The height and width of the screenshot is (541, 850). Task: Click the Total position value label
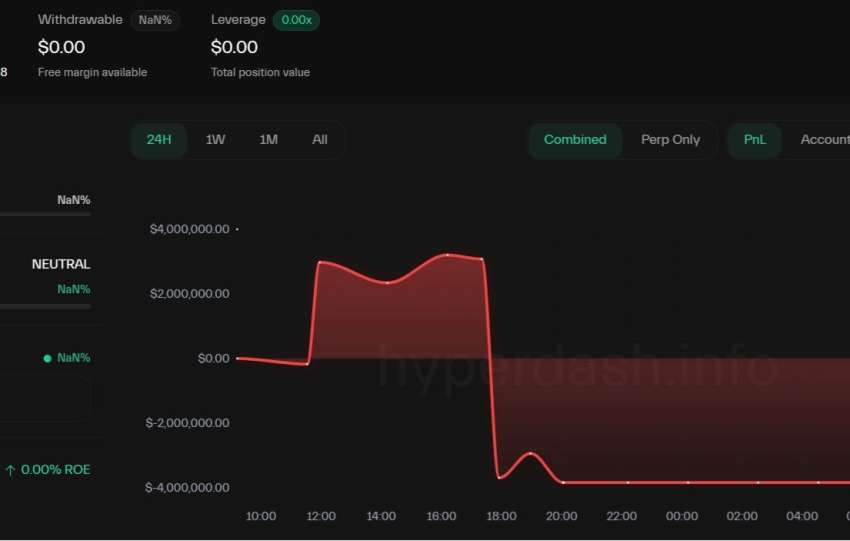[x=260, y=72]
